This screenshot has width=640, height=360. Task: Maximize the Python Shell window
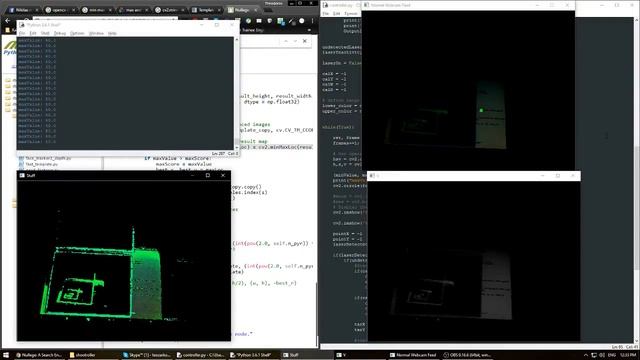pyautogui.click(x=217, y=25)
